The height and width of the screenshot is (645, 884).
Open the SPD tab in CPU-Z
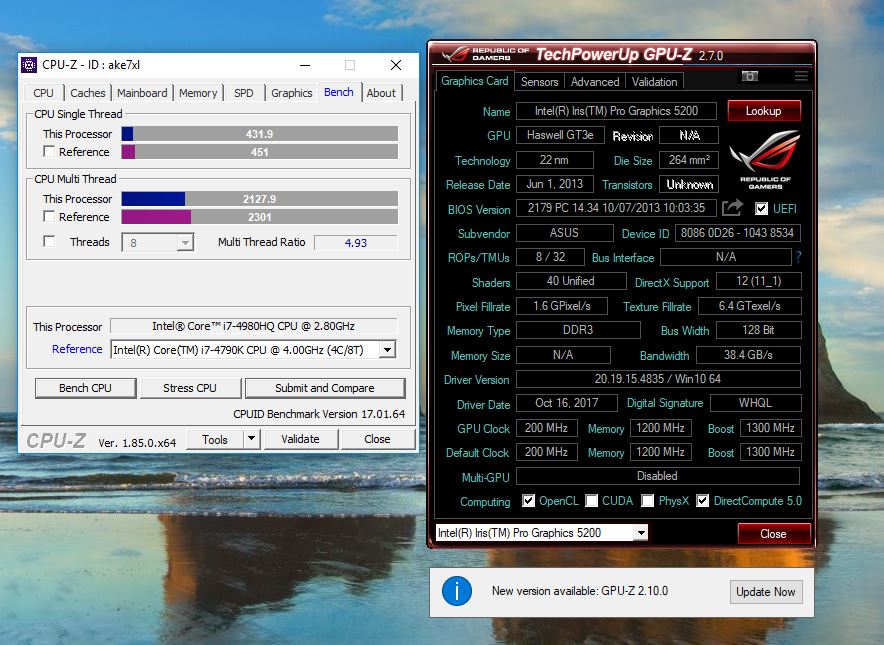tap(243, 92)
